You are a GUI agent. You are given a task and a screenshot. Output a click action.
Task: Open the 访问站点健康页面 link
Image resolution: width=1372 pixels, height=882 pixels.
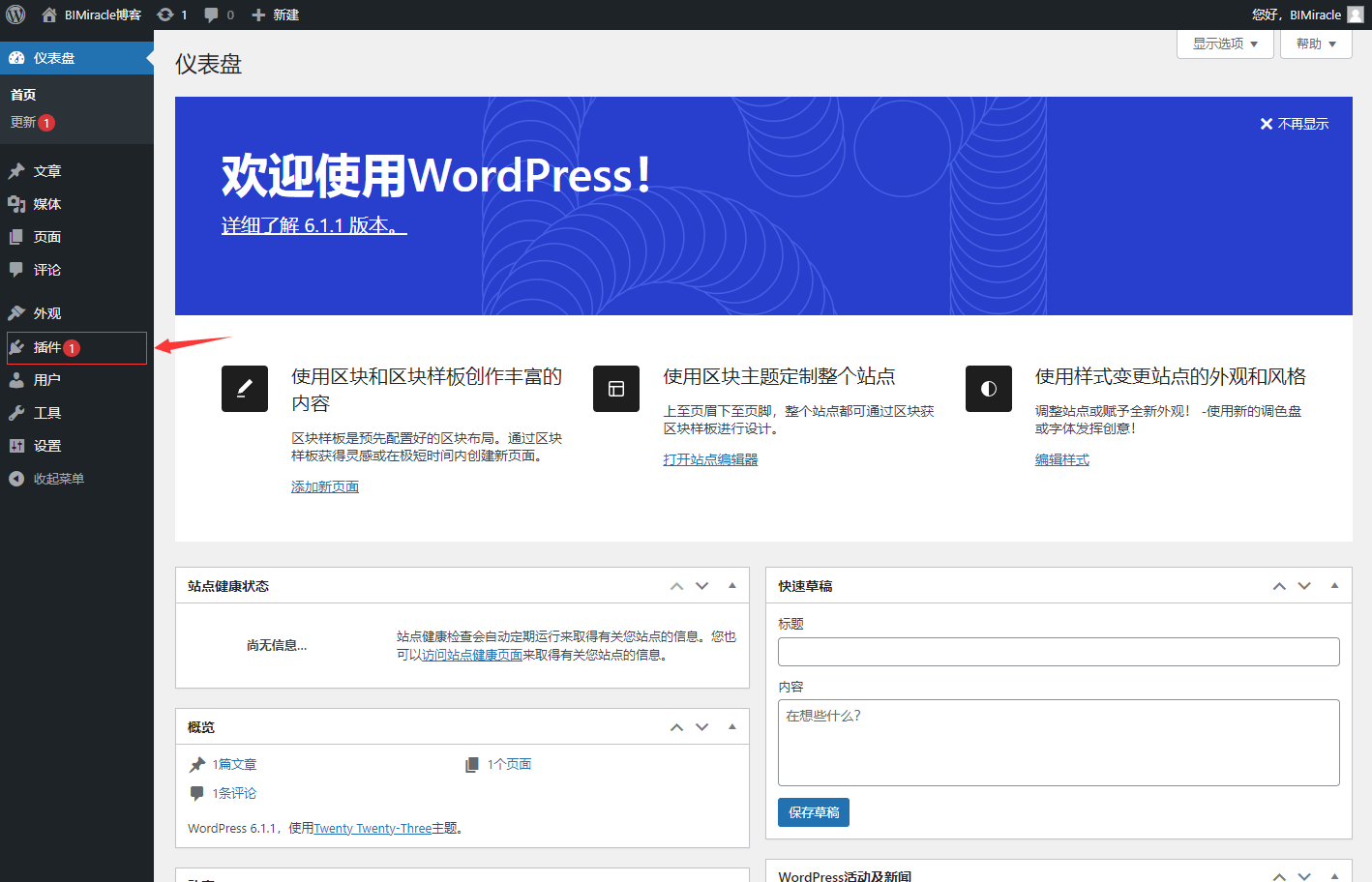[x=472, y=655]
